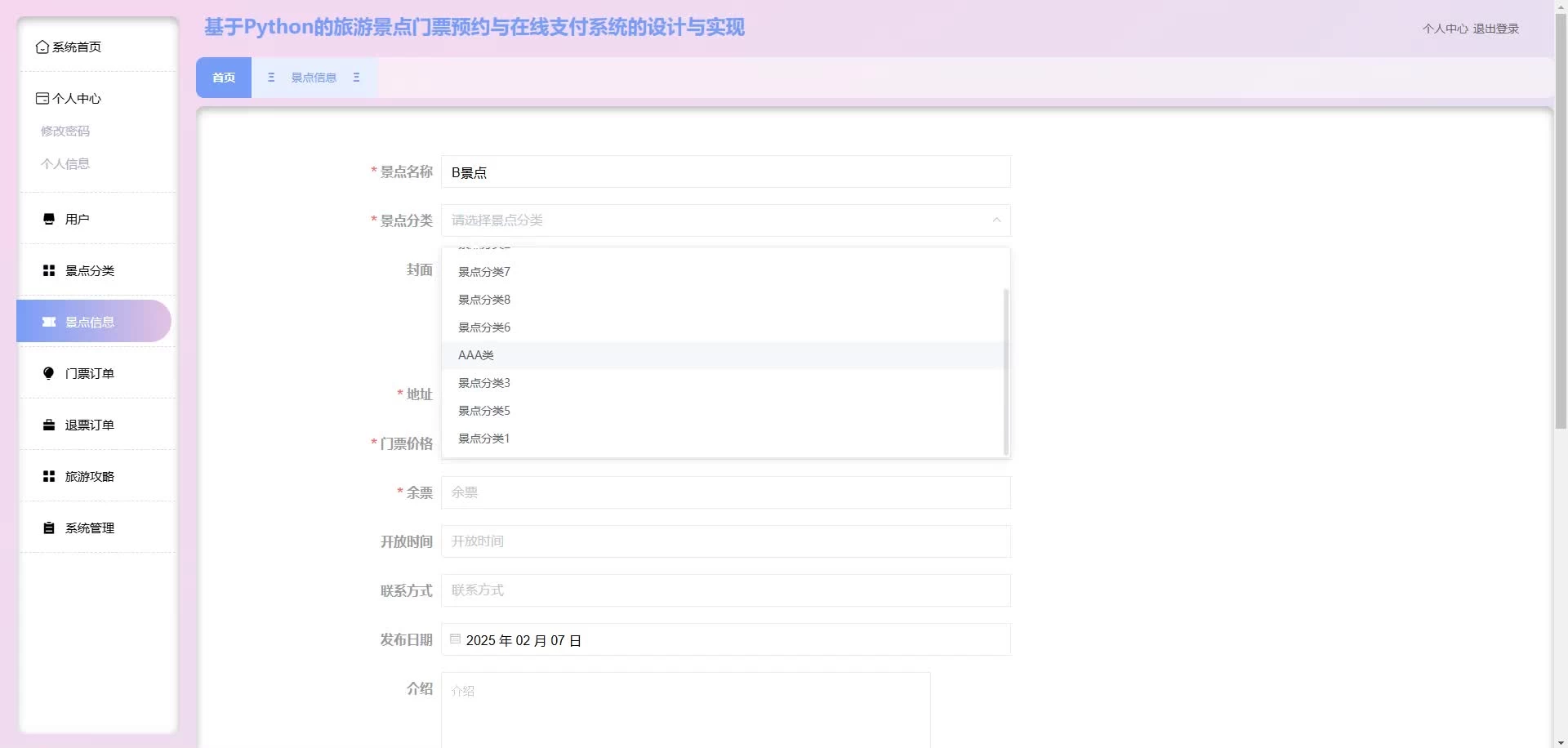
Task: Click the 个人中心 sidebar card icon
Action: pos(42,99)
